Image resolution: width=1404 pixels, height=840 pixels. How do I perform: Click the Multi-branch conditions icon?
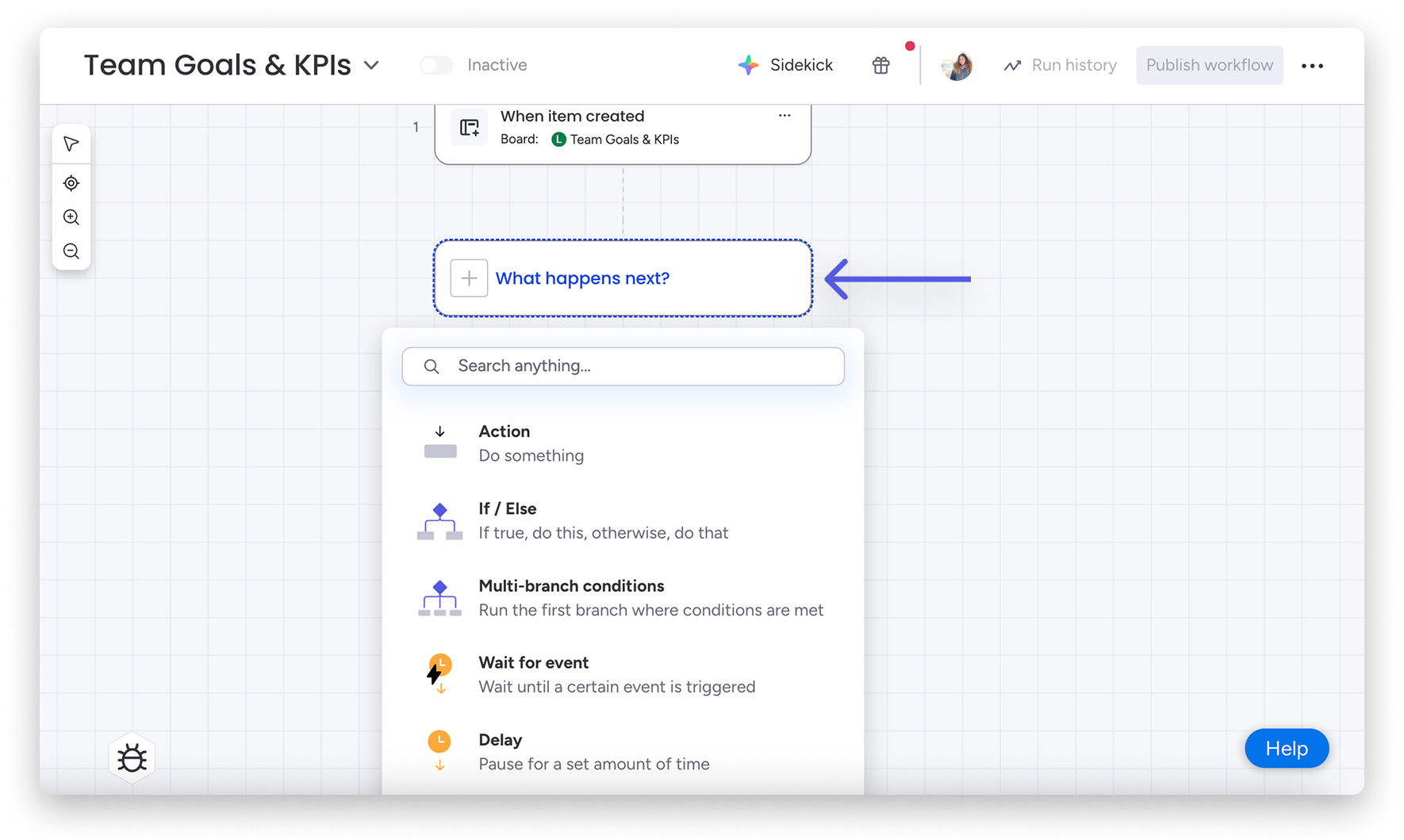coord(440,598)
